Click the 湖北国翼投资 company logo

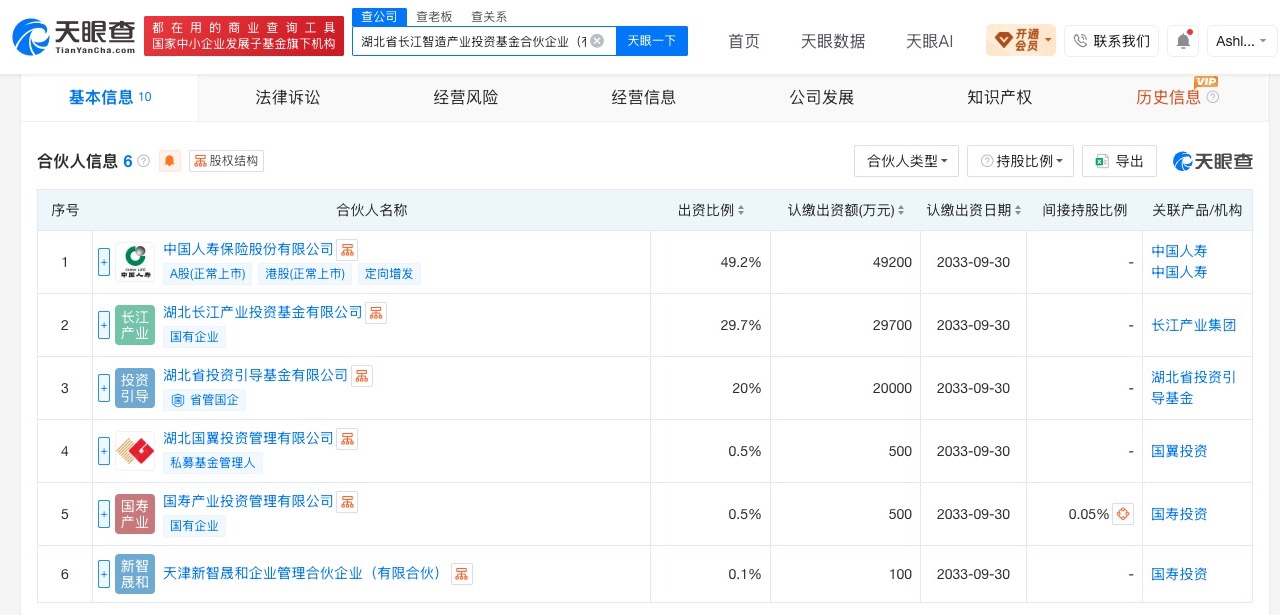coord(135,451)
